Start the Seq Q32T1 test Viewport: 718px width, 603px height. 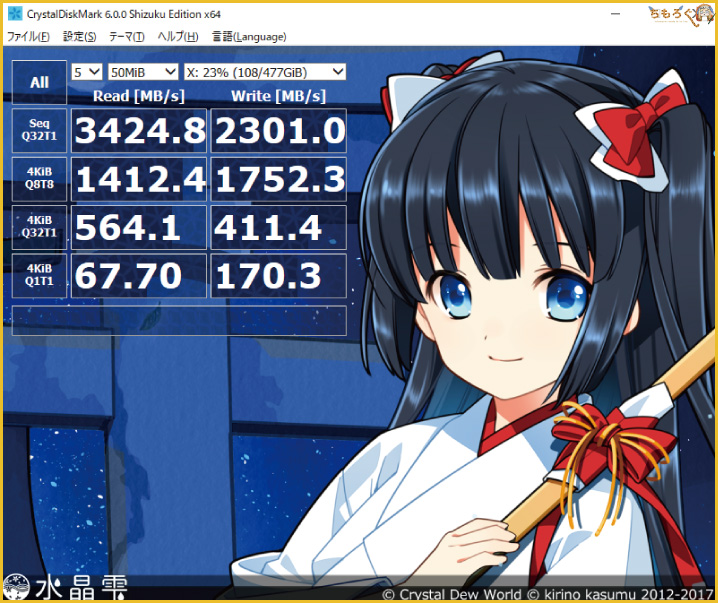click(39, 130)
